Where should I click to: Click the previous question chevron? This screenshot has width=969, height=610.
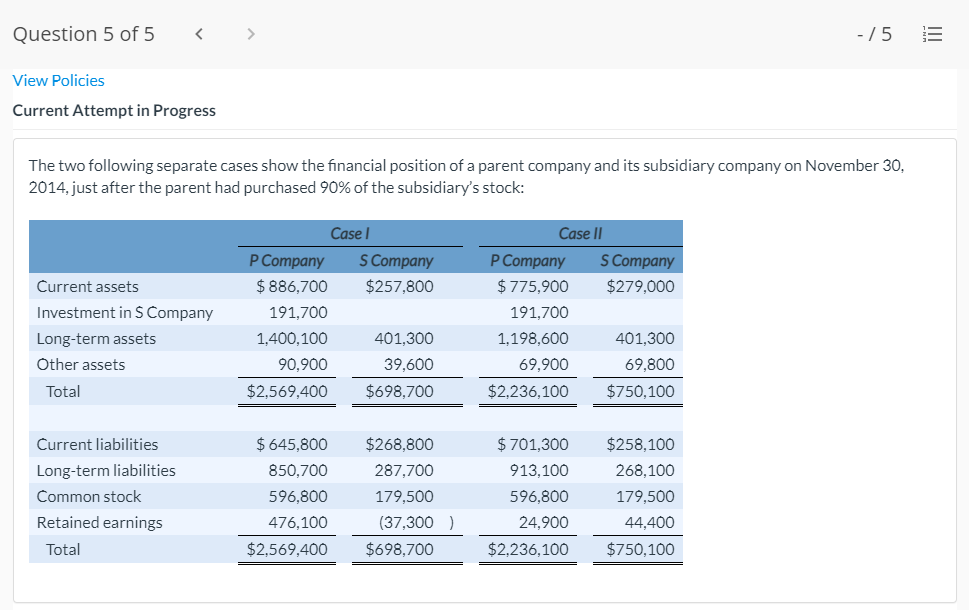point(198,33)
